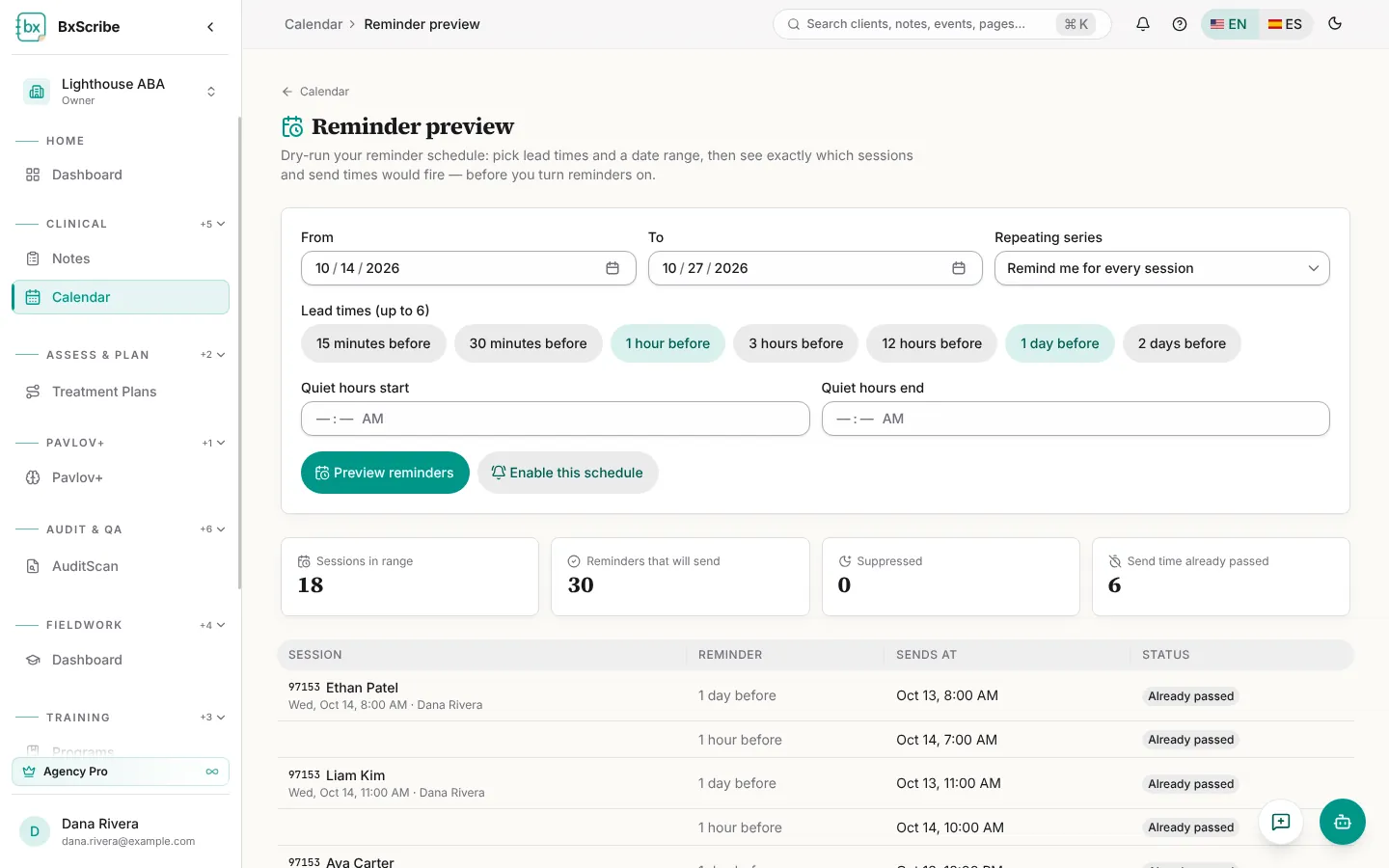Open calendar picker in To date field
1389x868 pixels.
pyautogui.click(x=959, y=268)
